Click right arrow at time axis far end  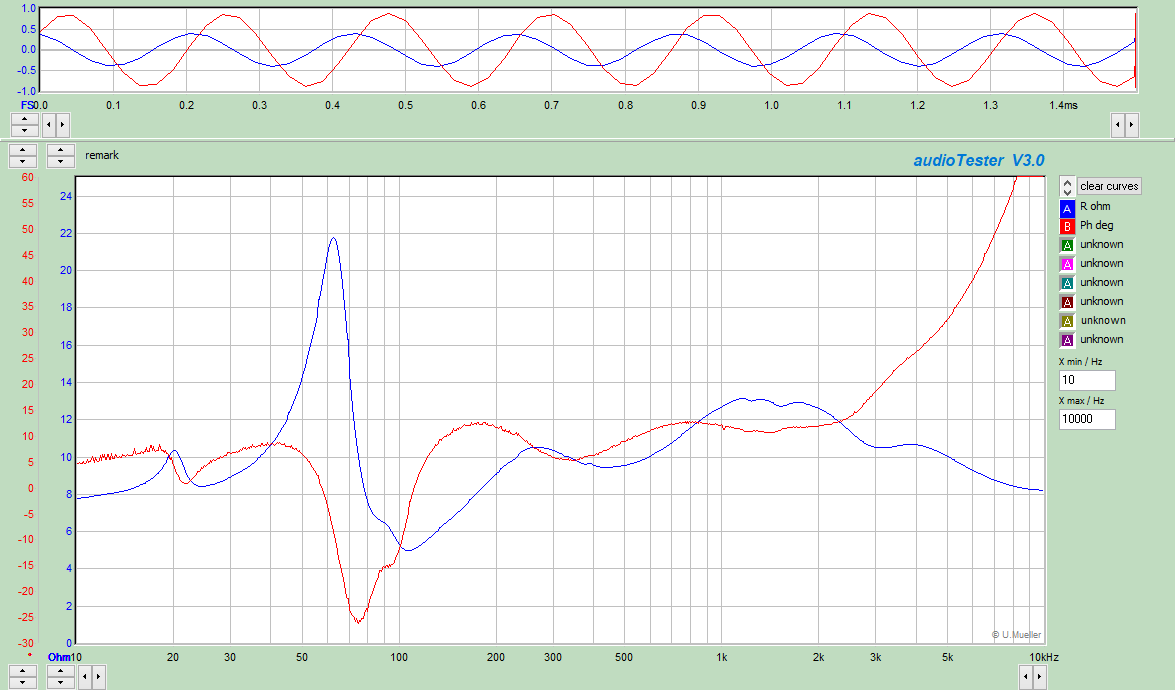coord(1131,125)
